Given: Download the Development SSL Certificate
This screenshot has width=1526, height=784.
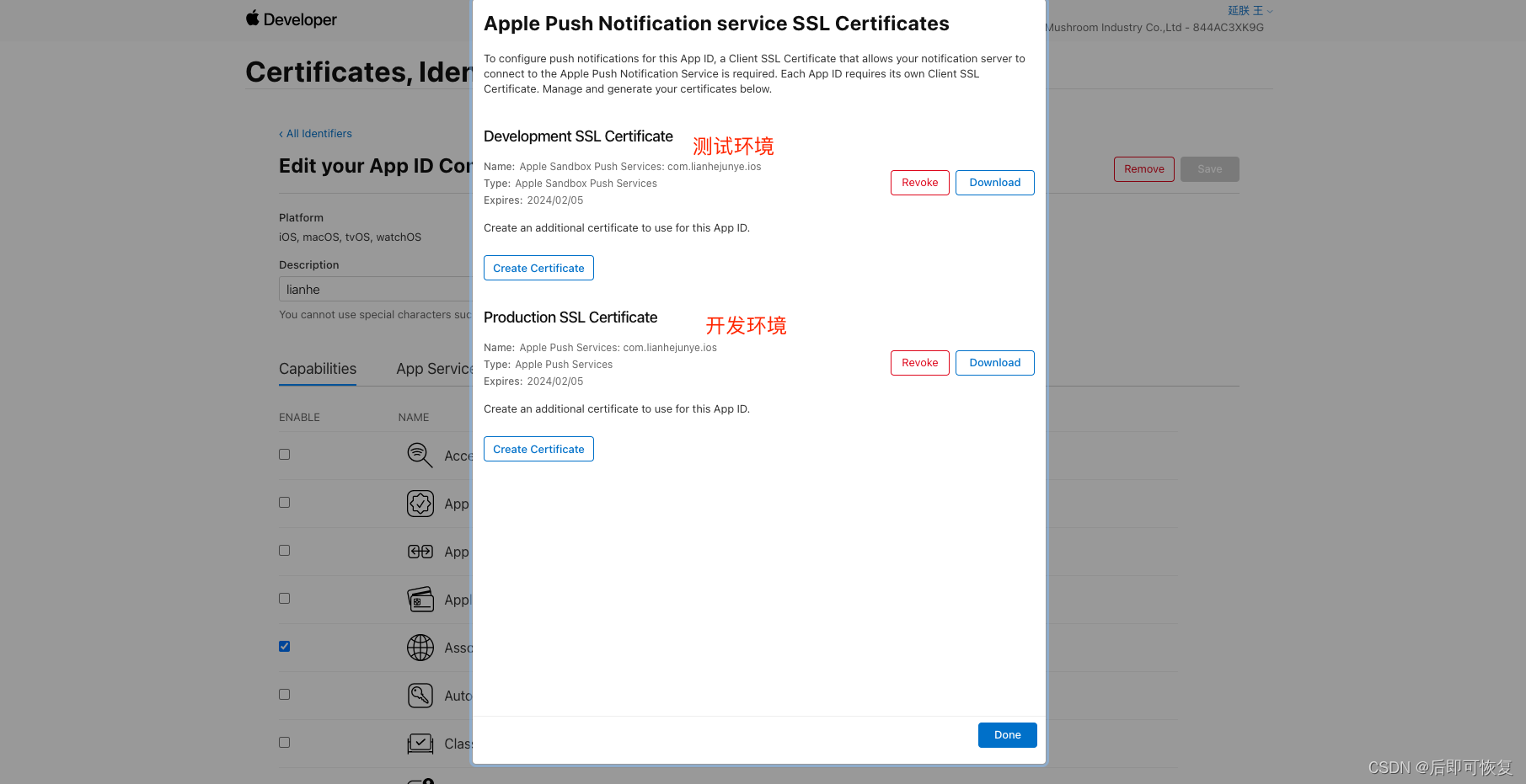Looking at the screenshot, I should pyautogui.click(x=994, y=183).
